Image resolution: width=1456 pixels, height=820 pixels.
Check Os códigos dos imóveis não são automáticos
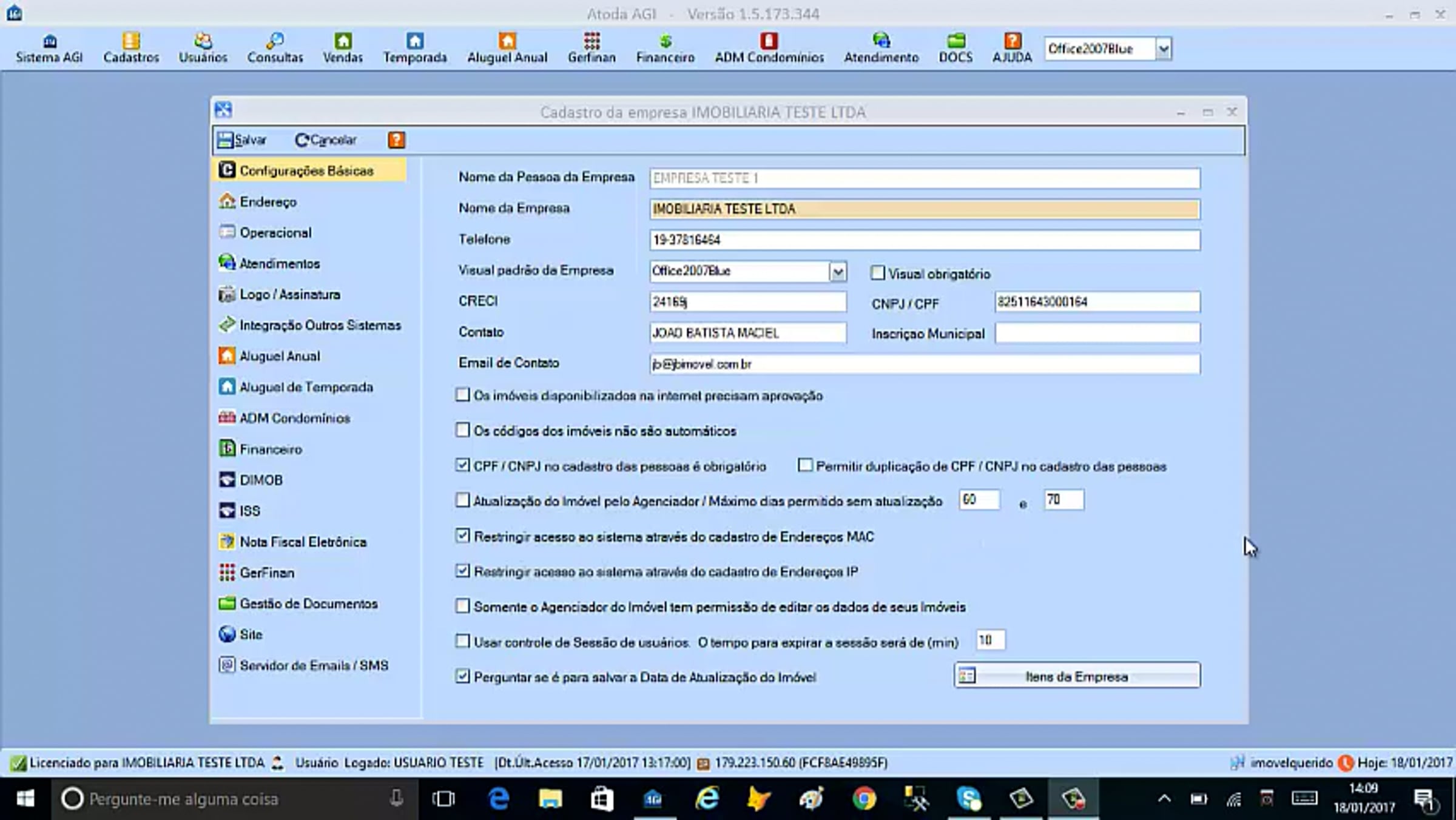click(x=462, y=430)
